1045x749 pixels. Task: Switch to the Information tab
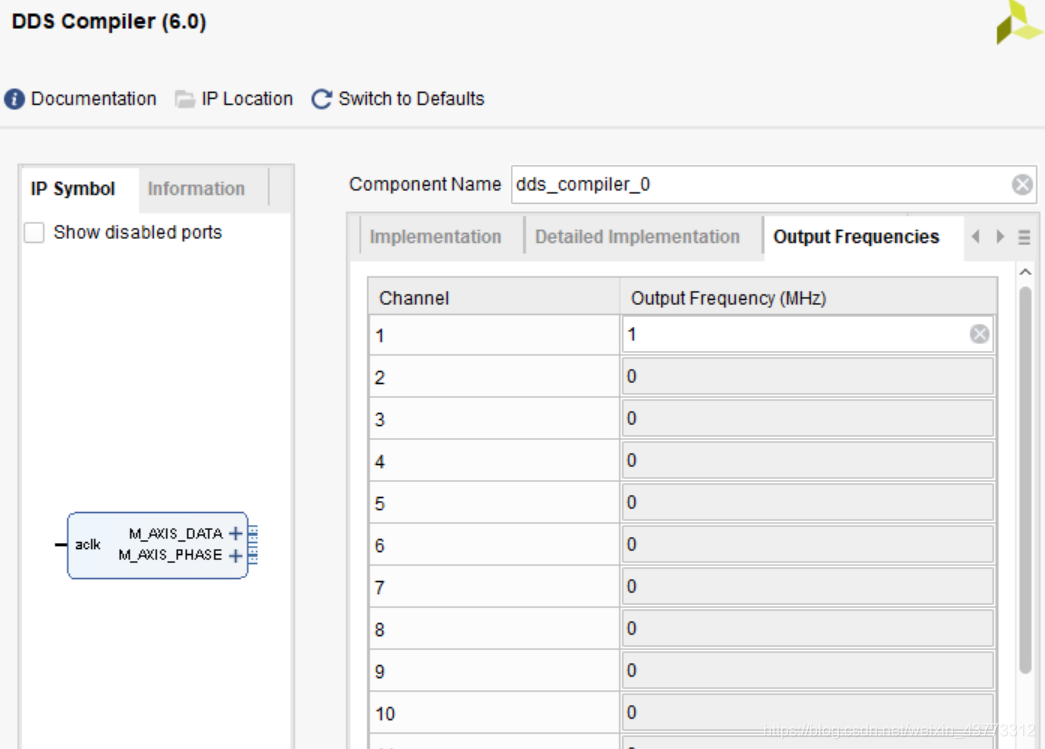(196, 189)
